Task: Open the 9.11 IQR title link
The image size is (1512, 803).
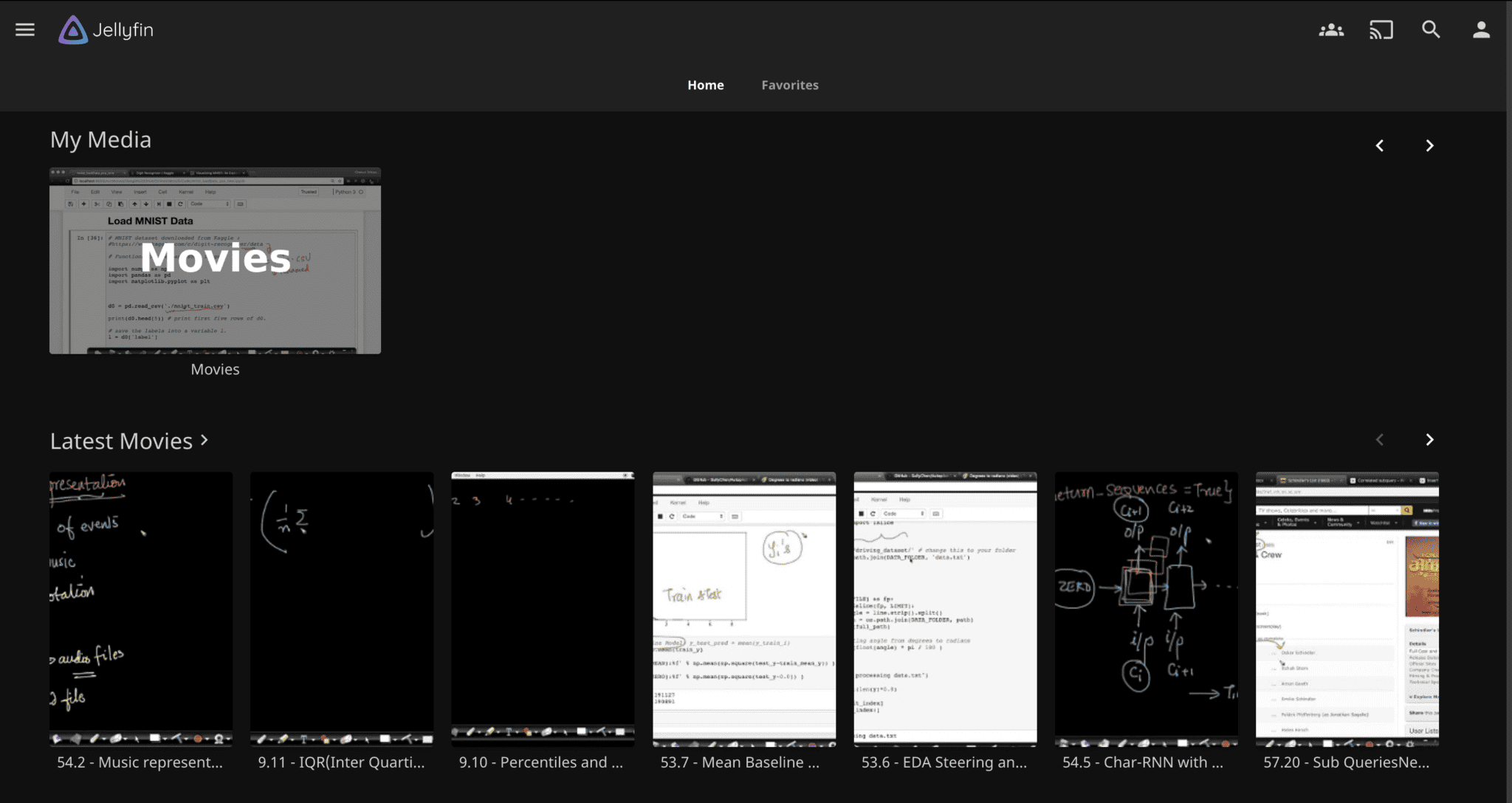Action: 341,762
